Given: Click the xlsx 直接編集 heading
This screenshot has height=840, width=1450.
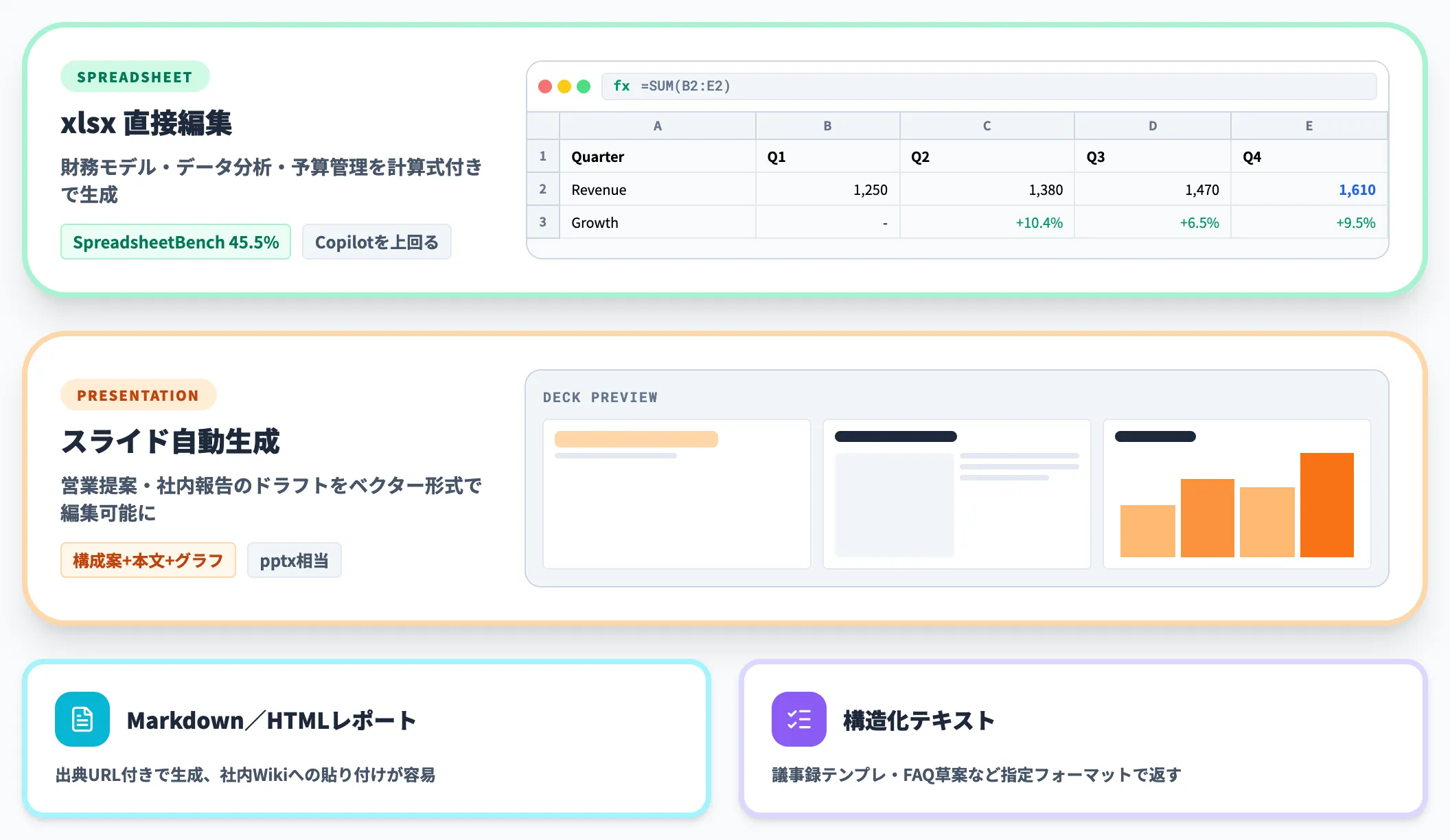Looking at the screenshot, I should pyautogui.click(x=146, y=124).
